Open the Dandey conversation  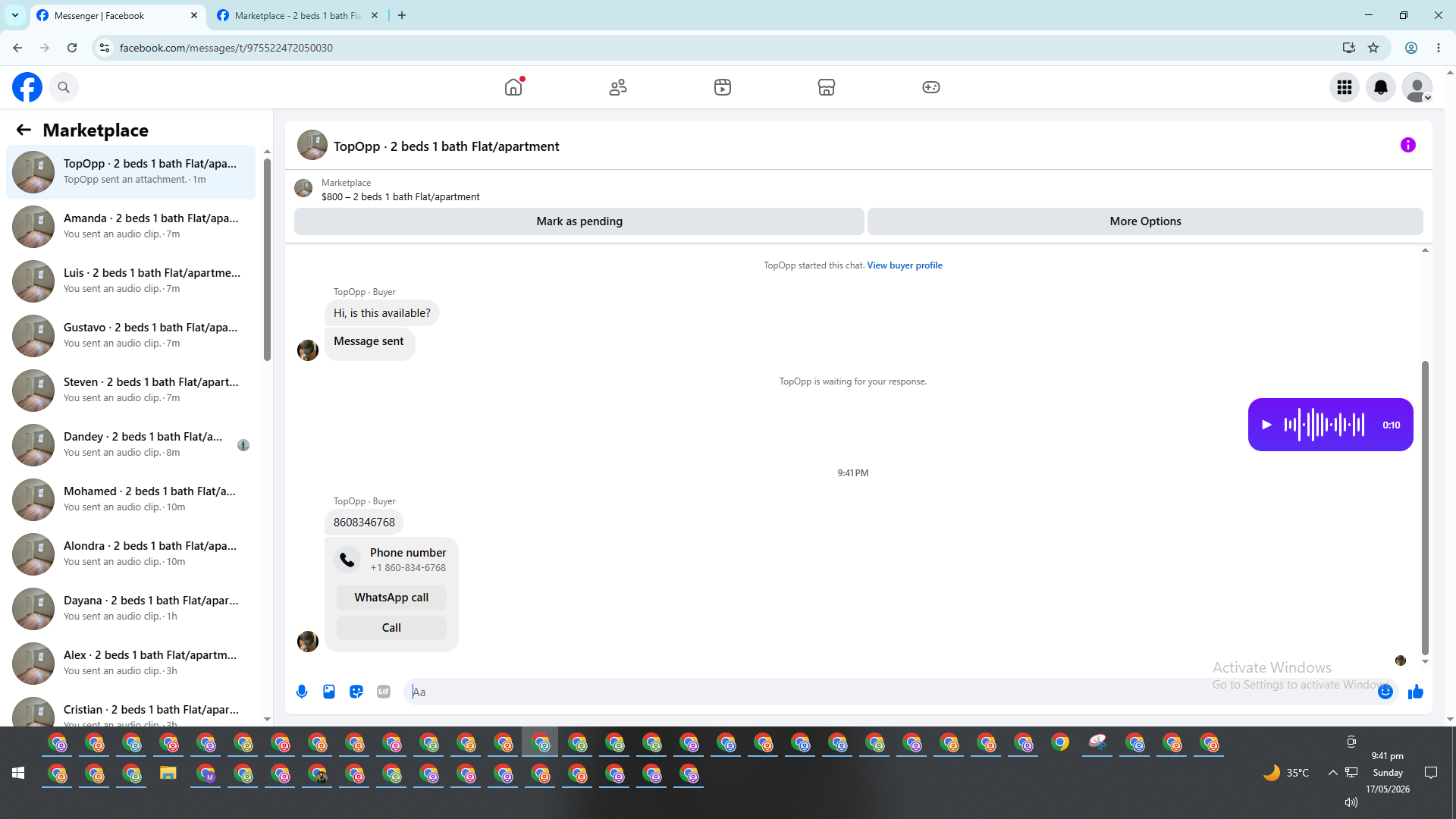131,445
